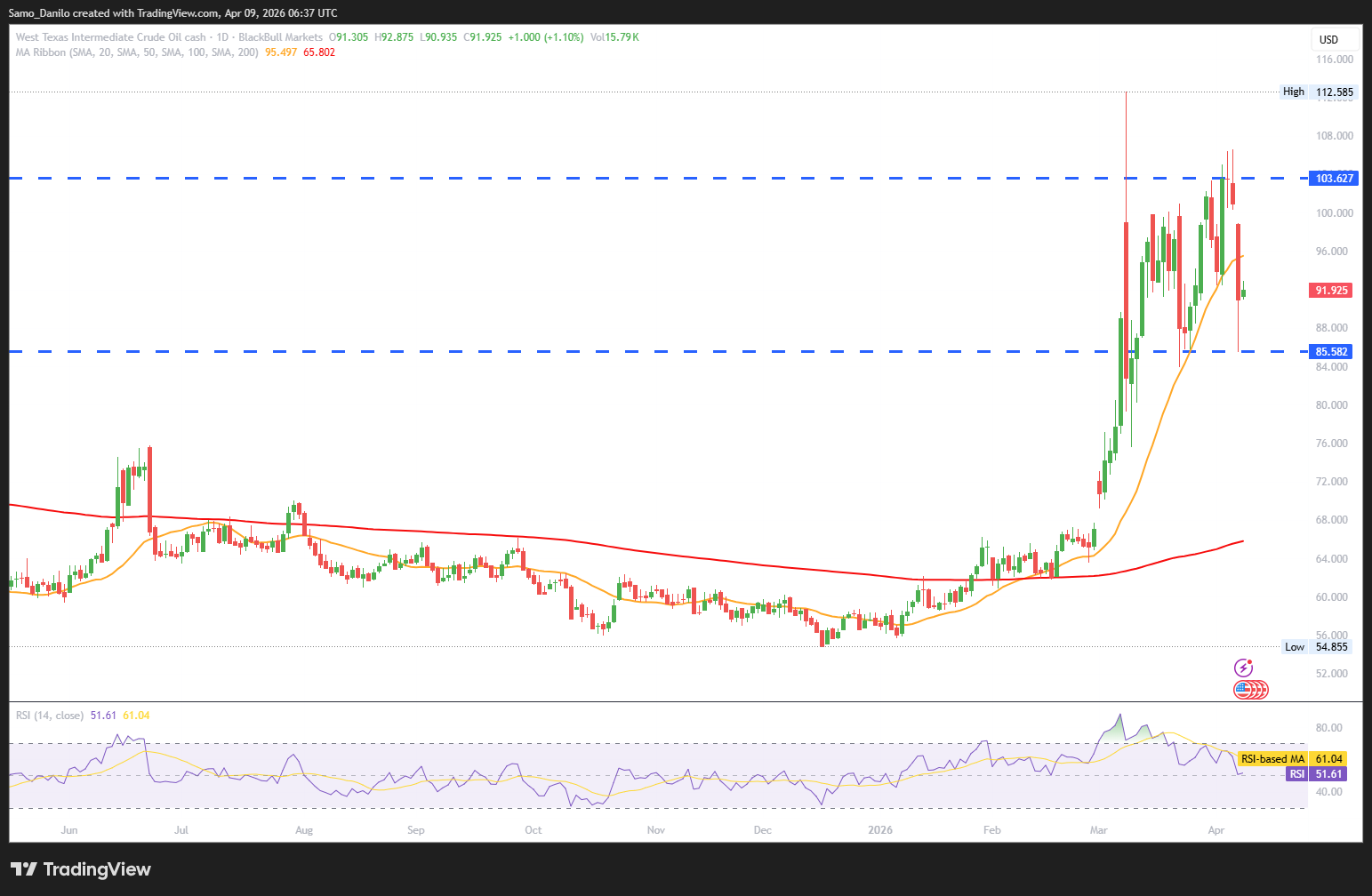Click the red 65.802 MA value

coord(319,52)
